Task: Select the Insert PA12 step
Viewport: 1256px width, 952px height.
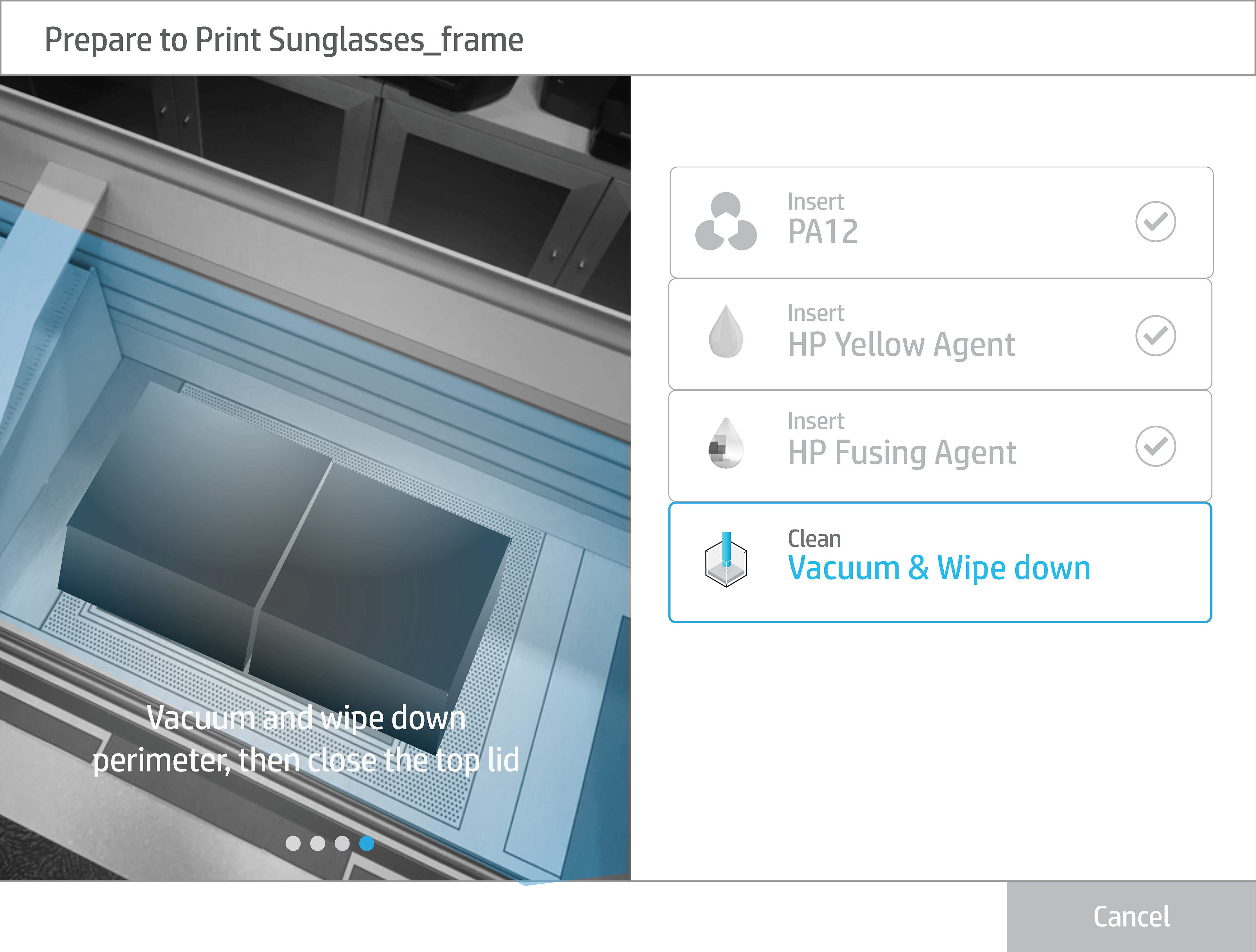Action: tap(941, 222)
